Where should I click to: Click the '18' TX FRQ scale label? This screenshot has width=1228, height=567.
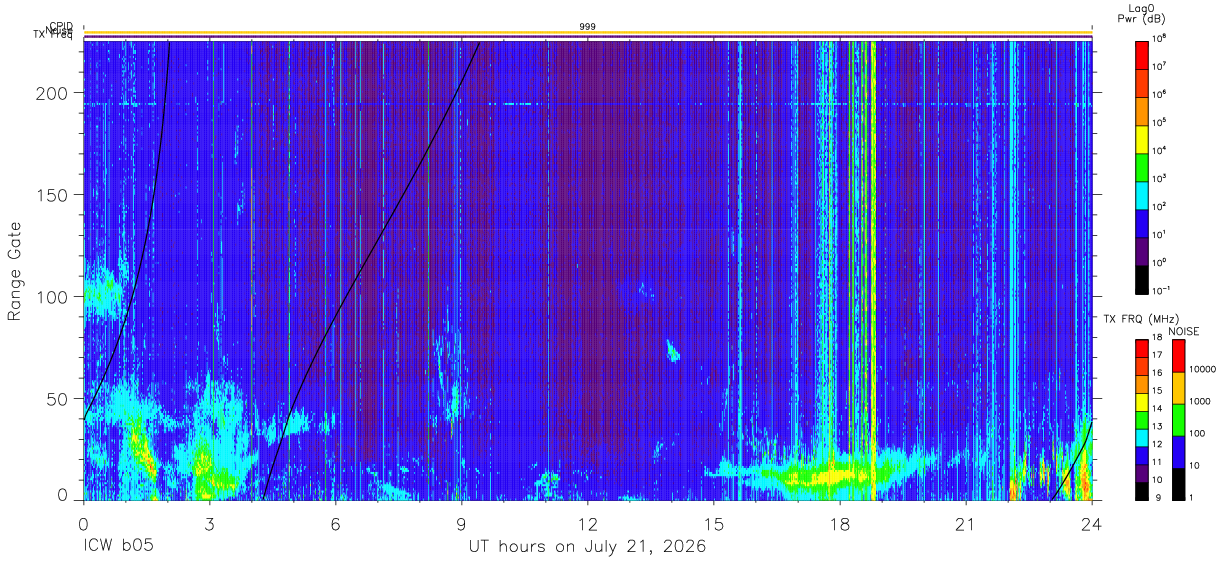pos(1157,338)
